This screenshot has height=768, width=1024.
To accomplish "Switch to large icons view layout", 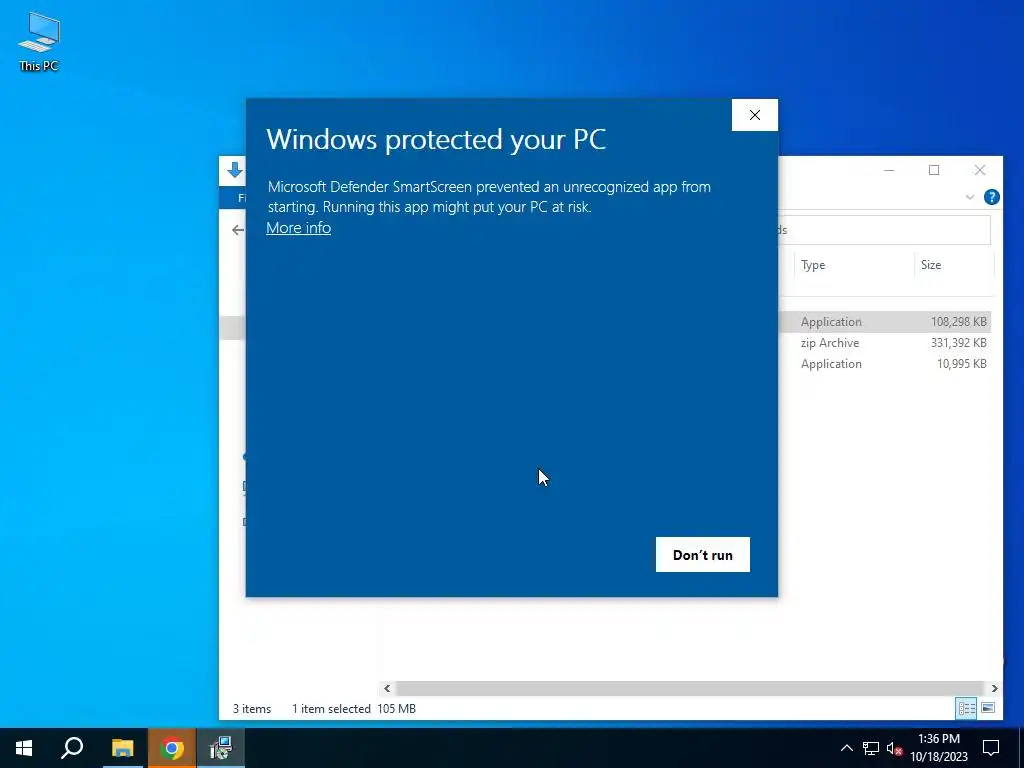I will pyautogui.click(x=988, y=708).
